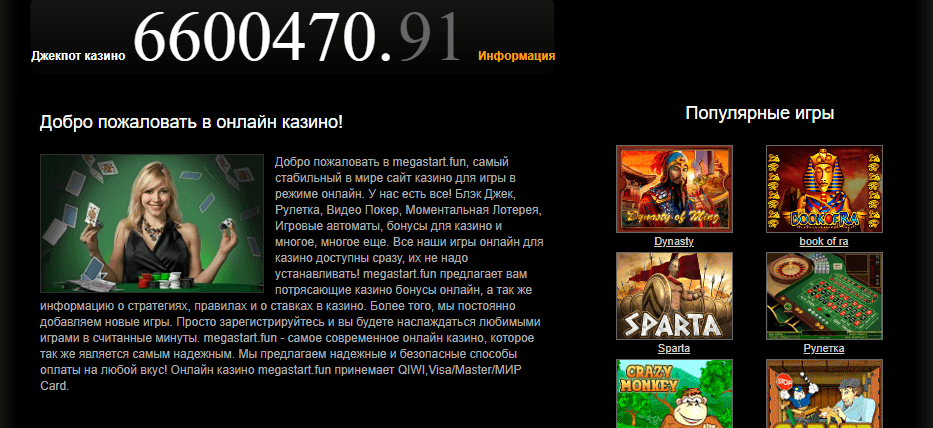
Task: Click the playing cards held by the dealer
Action: (92, 214)
